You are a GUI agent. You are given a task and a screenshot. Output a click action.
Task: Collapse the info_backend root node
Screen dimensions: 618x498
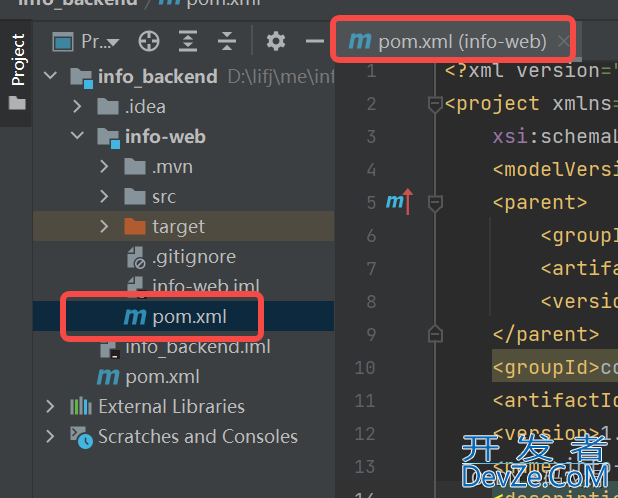(x=50, y=76)
